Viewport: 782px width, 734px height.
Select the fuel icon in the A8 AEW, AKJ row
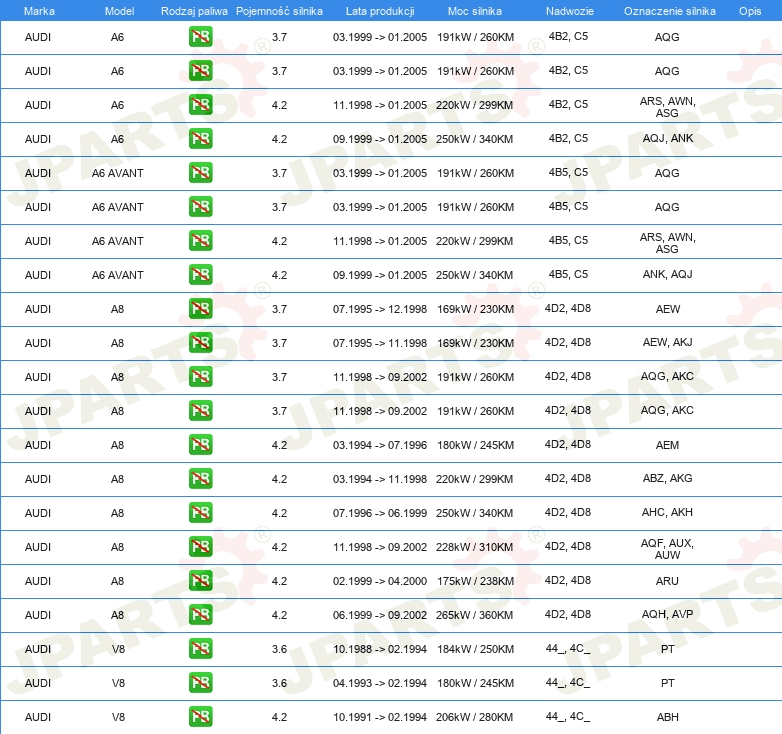point(200,343)
